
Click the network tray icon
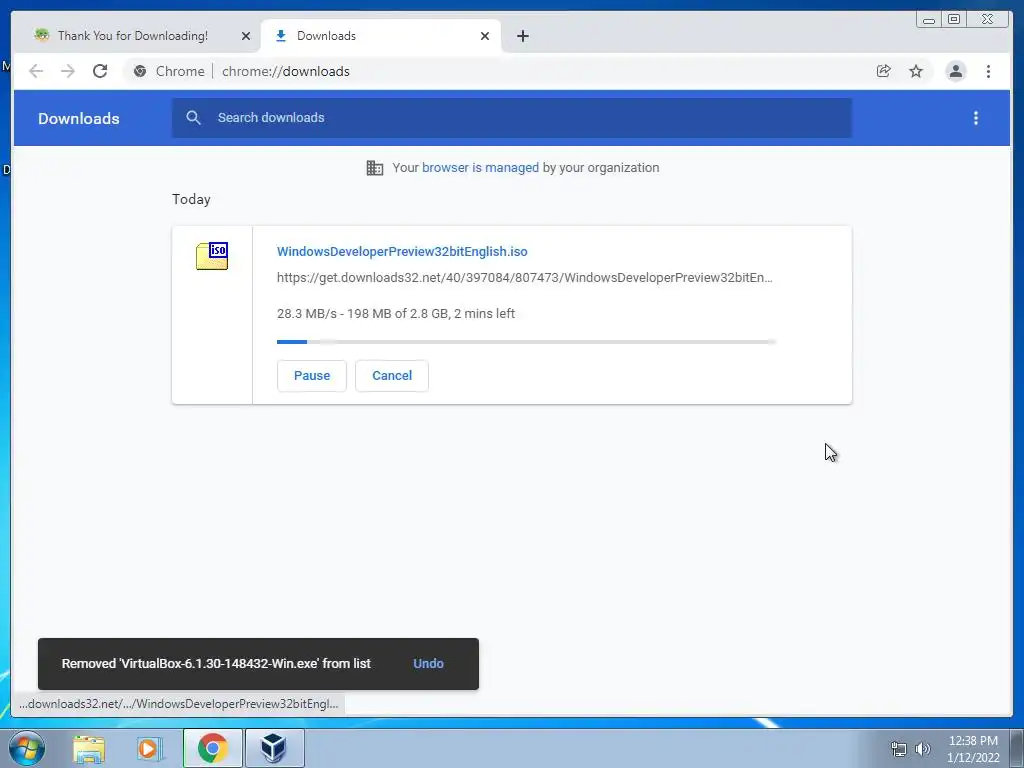click(x=899, y=749)
